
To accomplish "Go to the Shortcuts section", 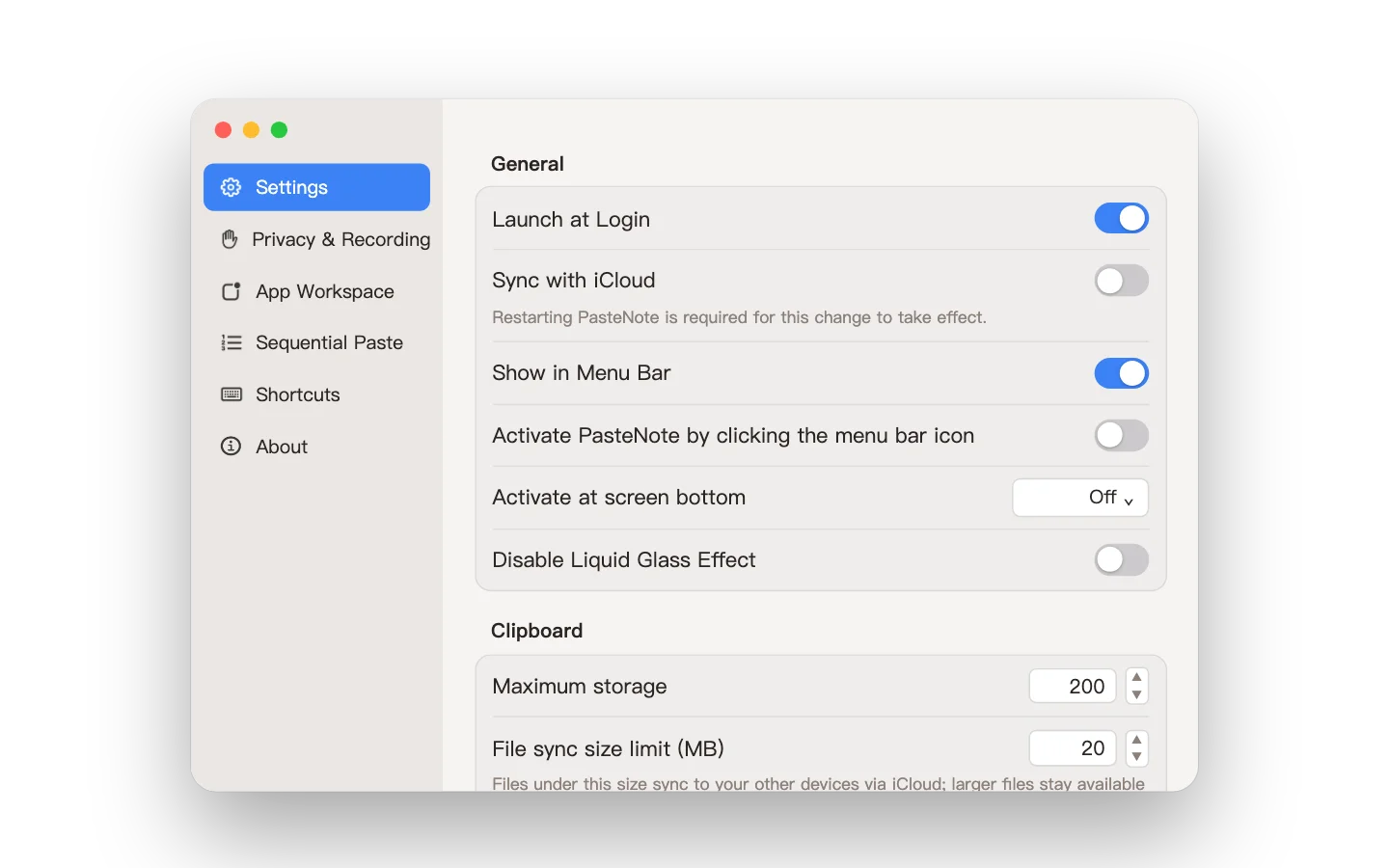I will click(x=316, y=394).
